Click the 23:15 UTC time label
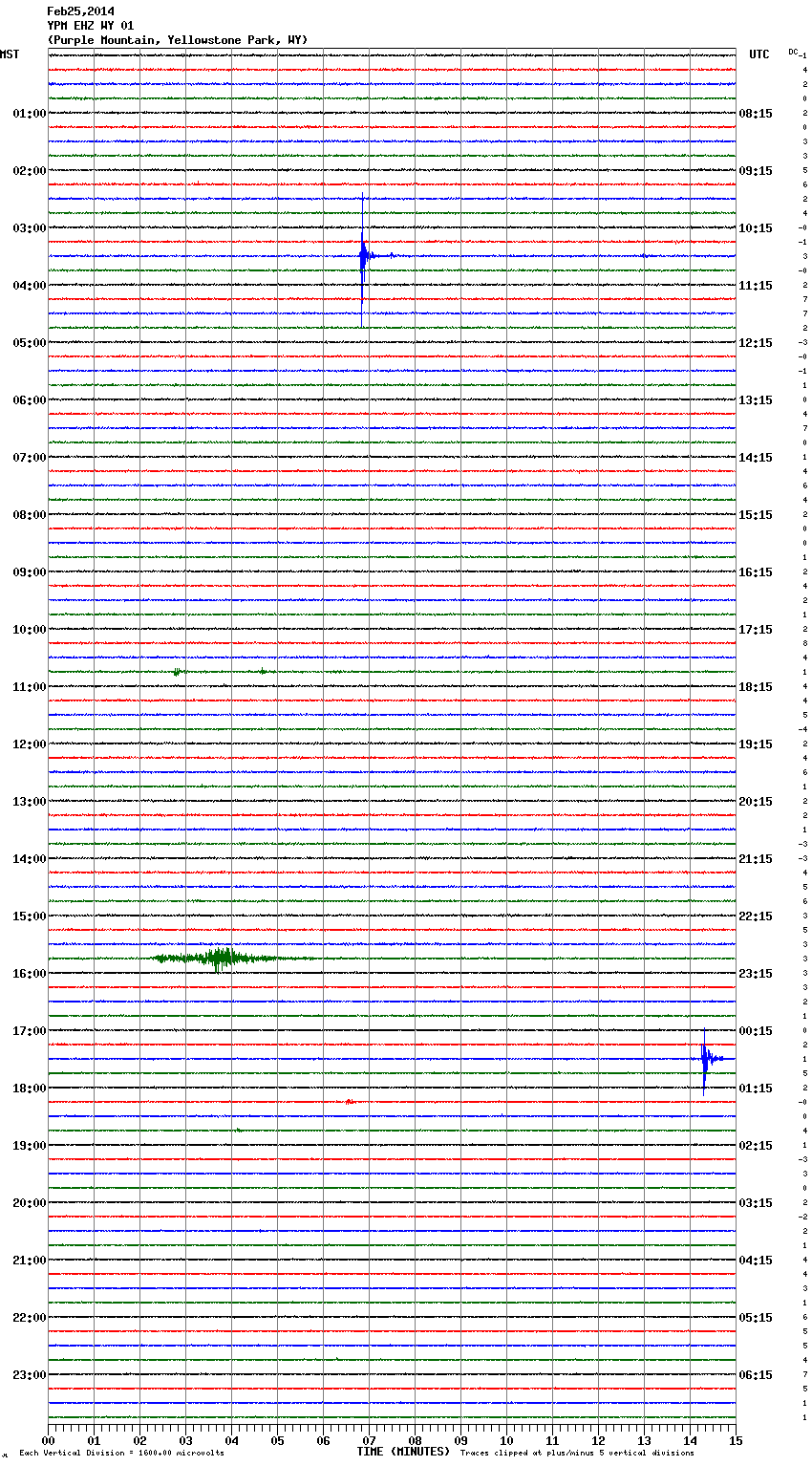812x1466 pixels. (756, 974)
